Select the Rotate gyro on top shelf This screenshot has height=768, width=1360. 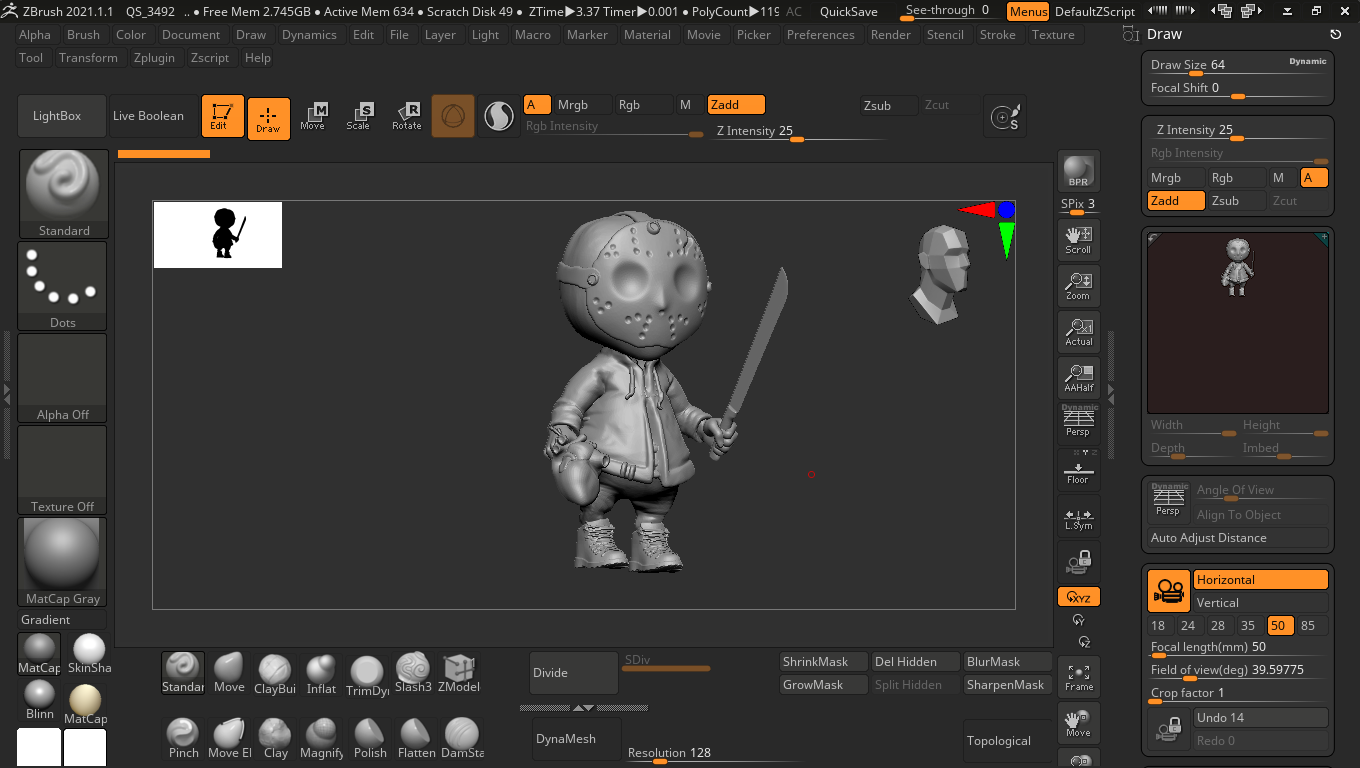pyautogui.click(x=407, y=116)
